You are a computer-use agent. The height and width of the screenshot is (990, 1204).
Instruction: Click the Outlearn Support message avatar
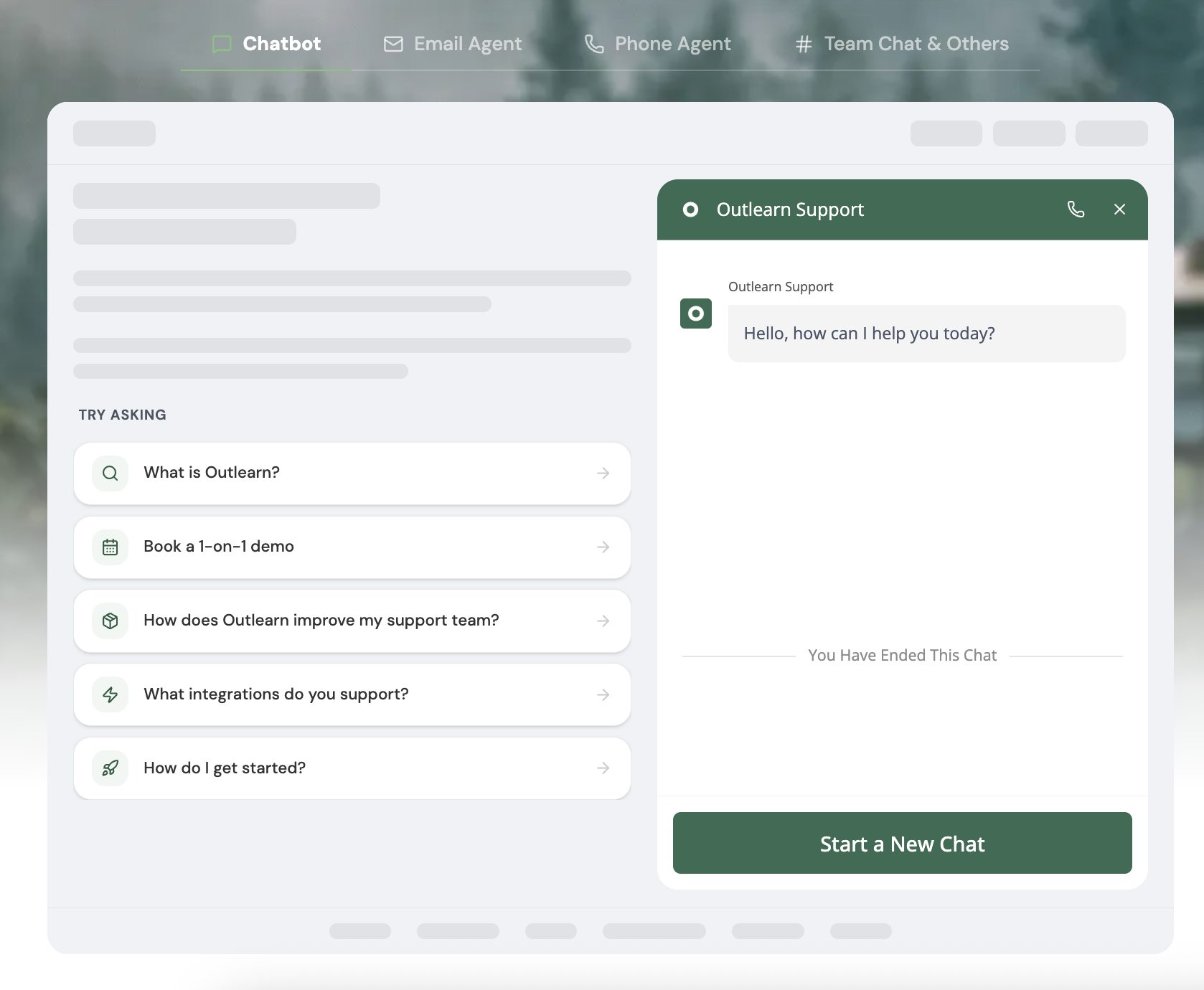pos(696,313)
